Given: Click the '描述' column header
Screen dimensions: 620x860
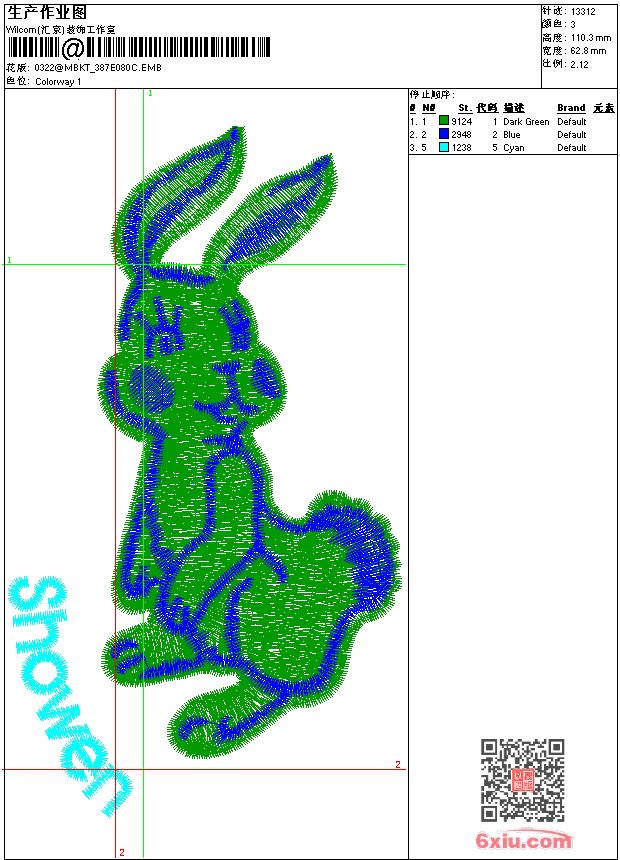Looking at the screenshot, I should click(514, 108).
